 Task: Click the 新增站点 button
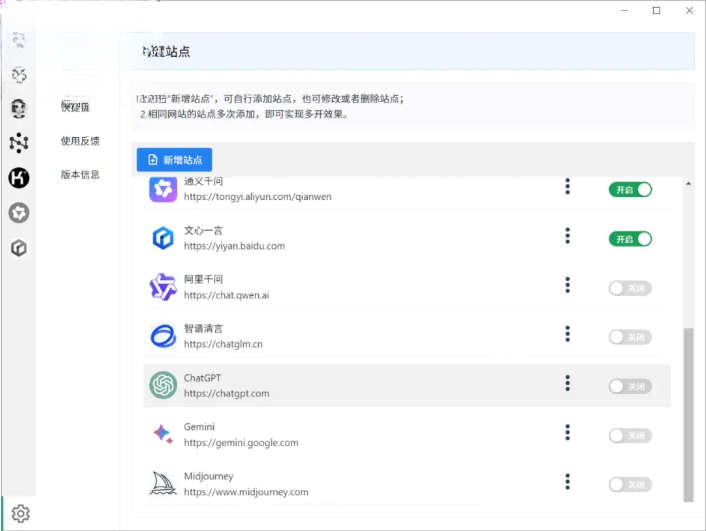pyautogui.click(x=174, y=159)
